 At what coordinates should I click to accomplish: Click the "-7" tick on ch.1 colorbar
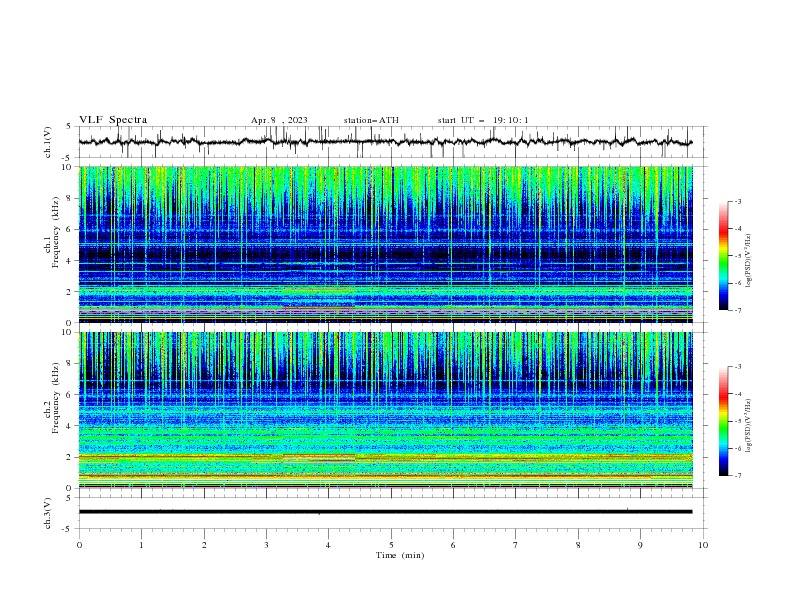click(738, 310)
